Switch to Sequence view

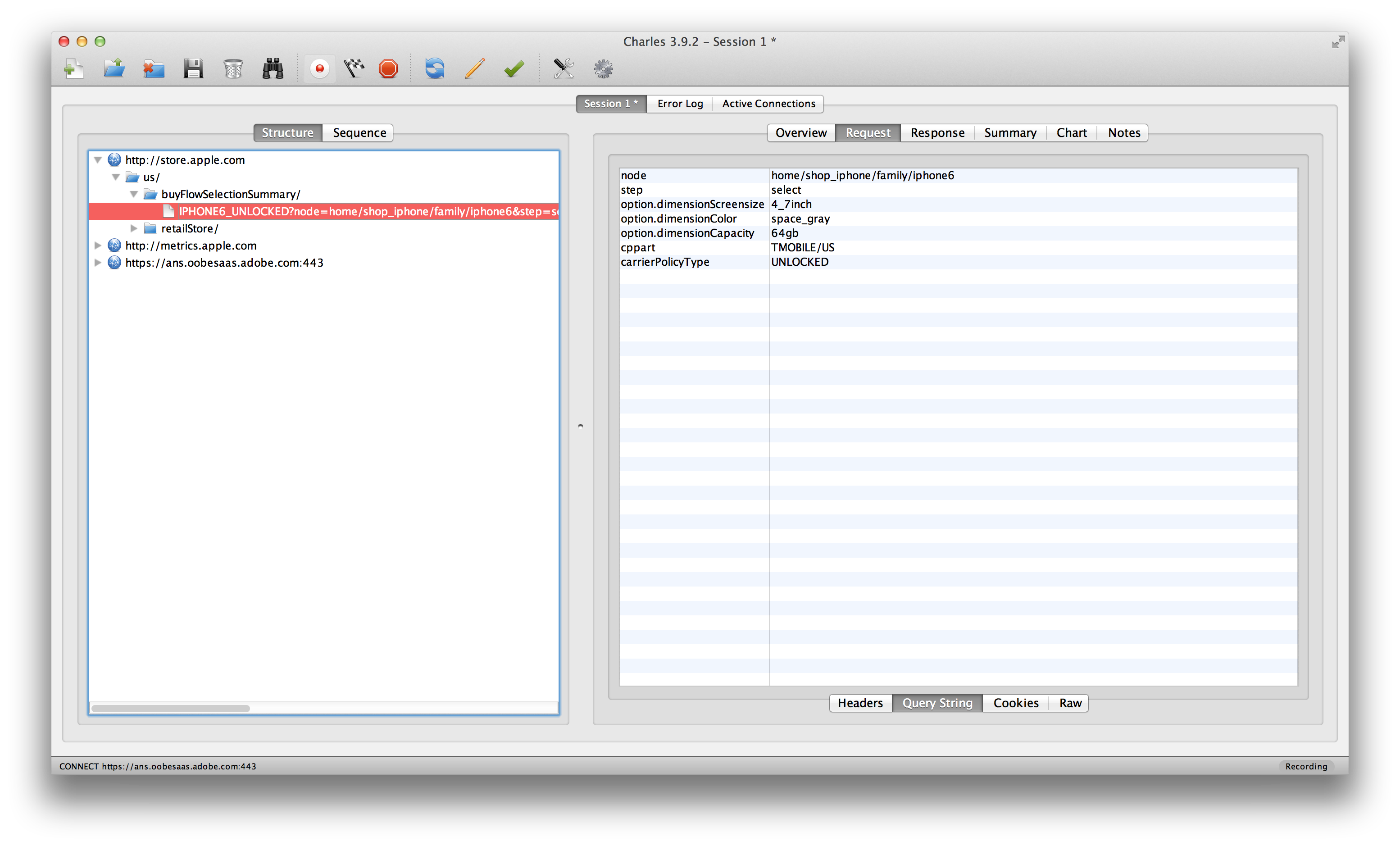359,132
